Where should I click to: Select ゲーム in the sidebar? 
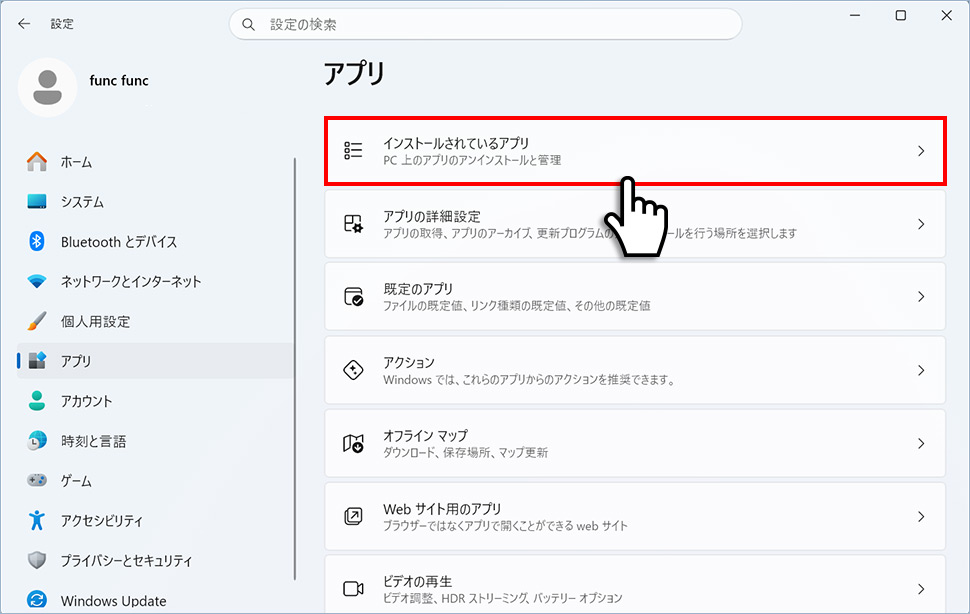[155, 480]
